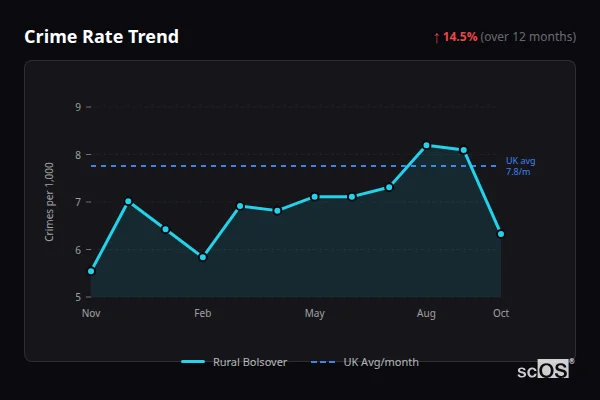Click the "over 12 months" period text
The height and width of the screenshot is (400, 600).
coord(528,37)
